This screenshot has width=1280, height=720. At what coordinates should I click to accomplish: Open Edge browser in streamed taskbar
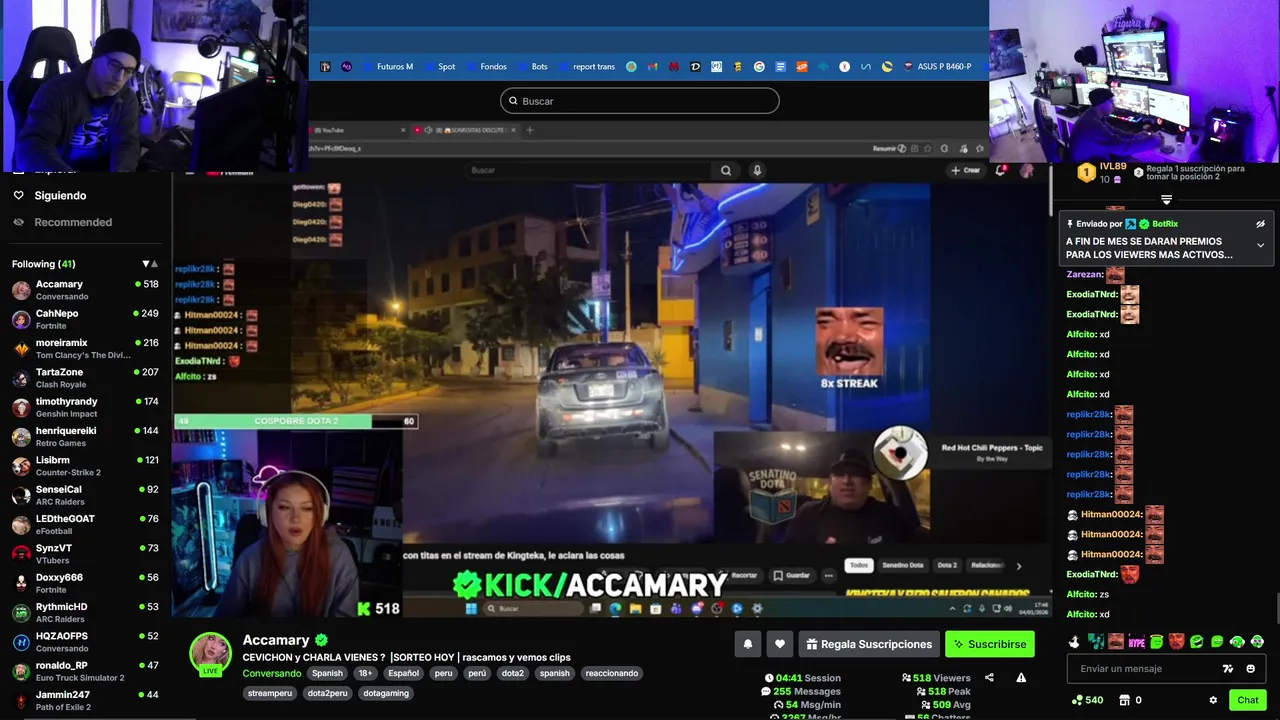(615, 608)
